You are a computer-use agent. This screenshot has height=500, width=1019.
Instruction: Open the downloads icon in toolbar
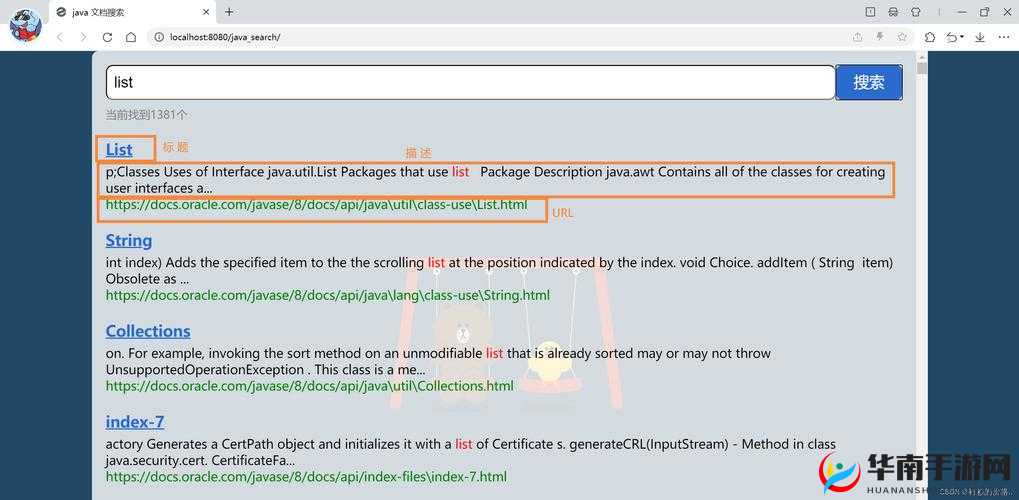click(x=979, y=37)
